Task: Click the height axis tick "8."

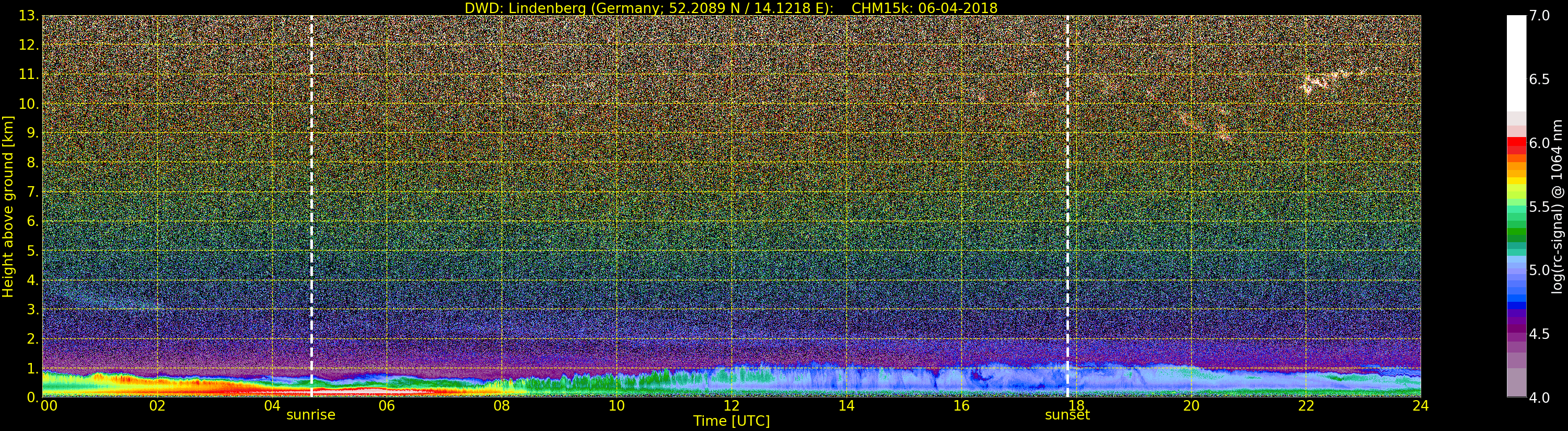Action: click(x=33, y=163)
